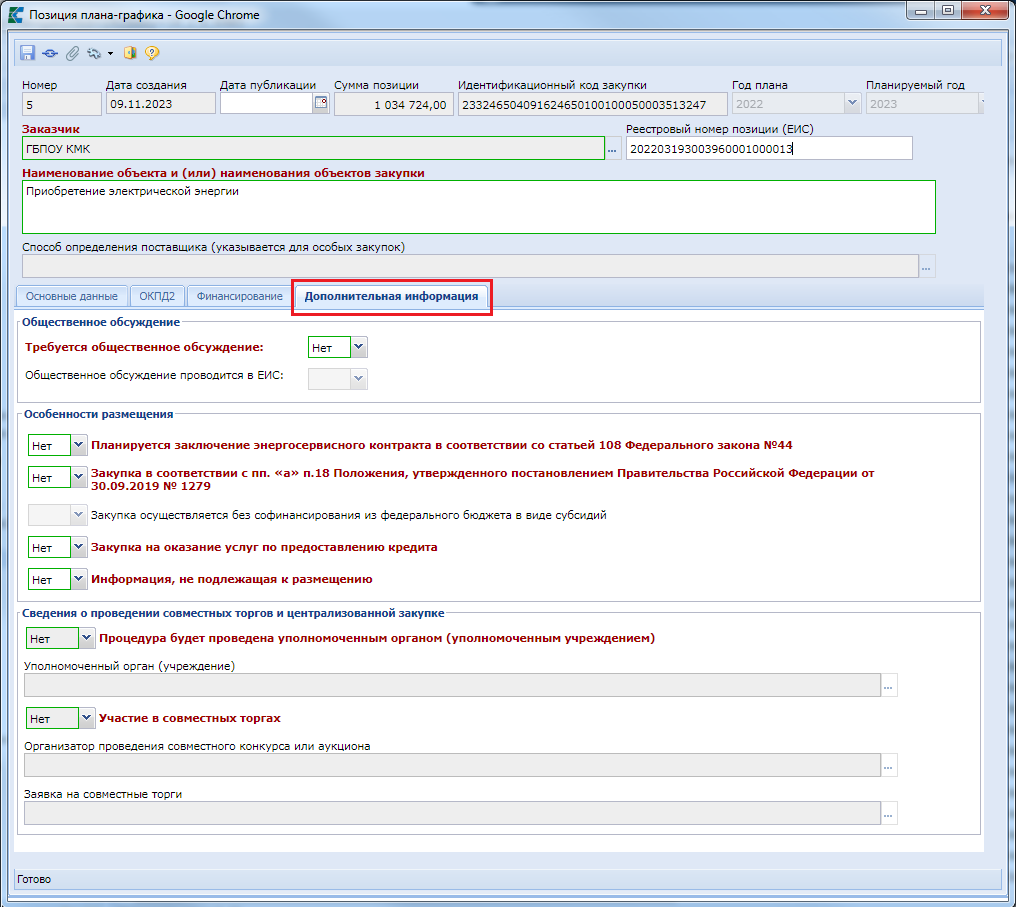Click the exit door toolbar icon
This screenshot has height=907, width=1016.
tap(130, 53)
